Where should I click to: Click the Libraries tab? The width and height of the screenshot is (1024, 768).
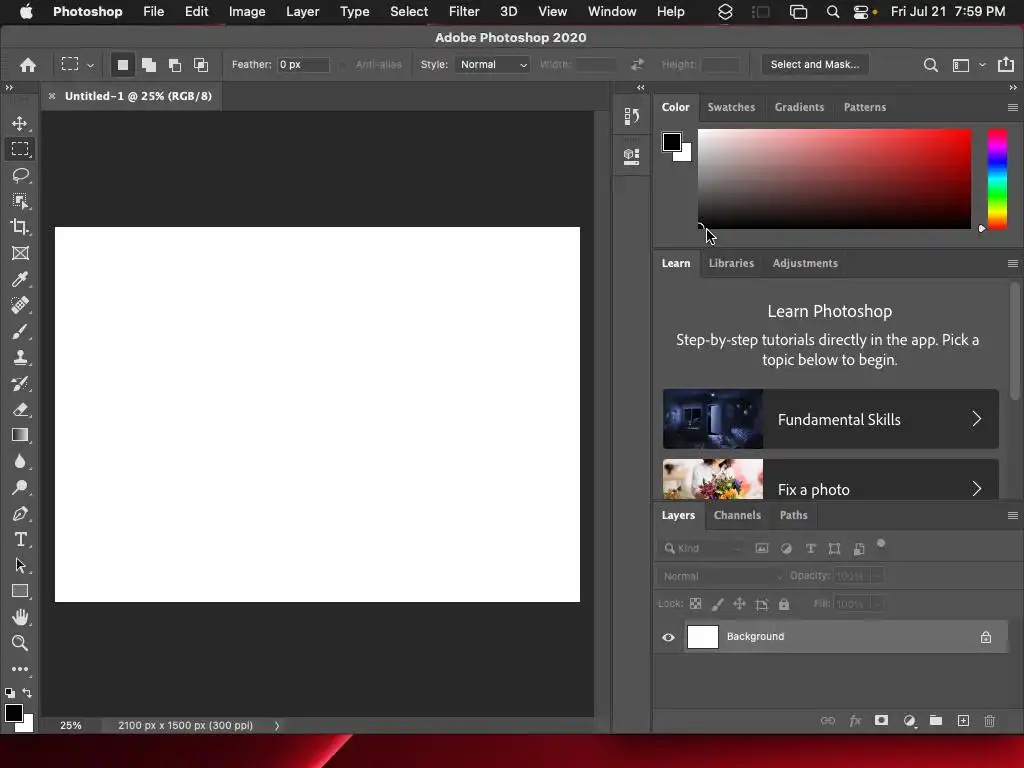point(731,263)
